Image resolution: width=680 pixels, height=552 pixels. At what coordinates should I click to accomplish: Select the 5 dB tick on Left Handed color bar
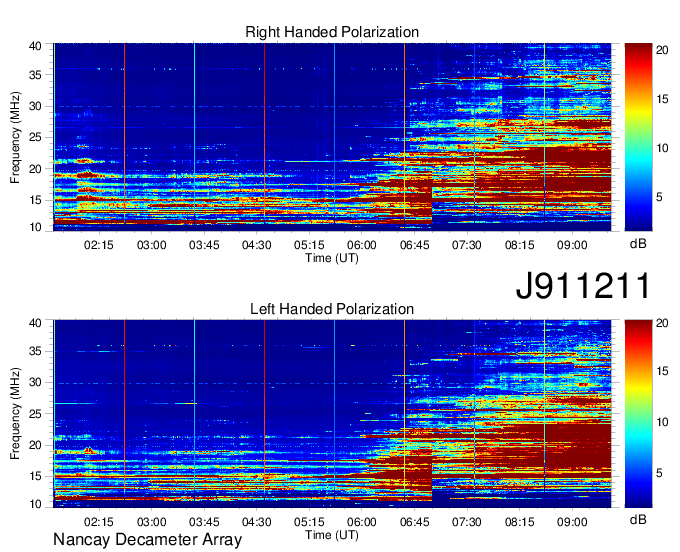coord(659,473)
